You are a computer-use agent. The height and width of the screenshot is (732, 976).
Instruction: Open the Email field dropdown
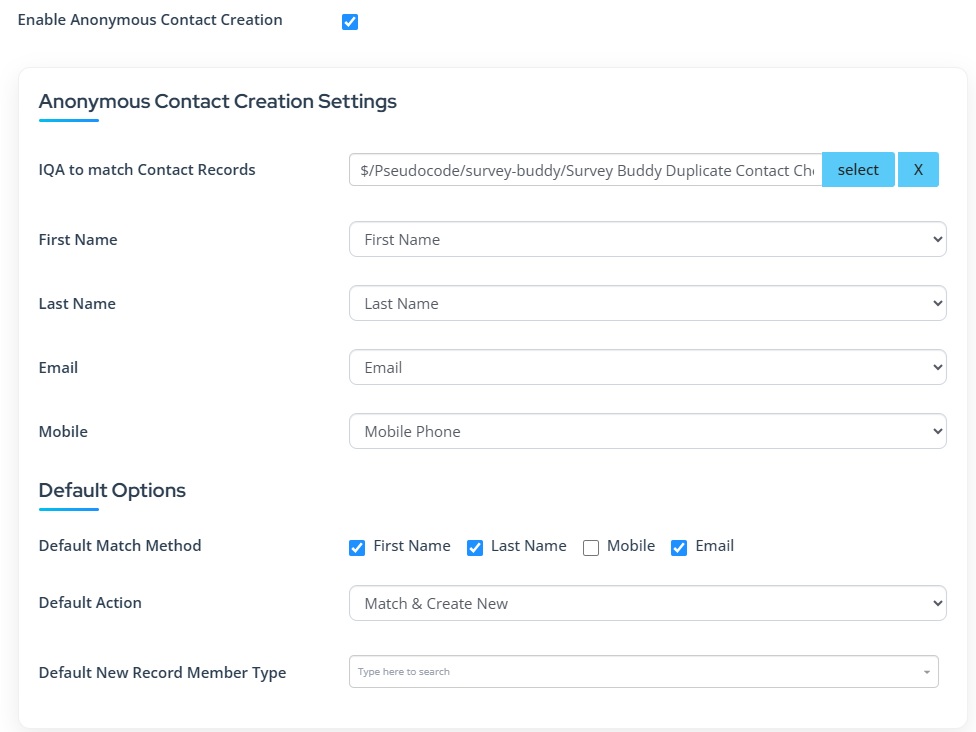tap(647, 367)
